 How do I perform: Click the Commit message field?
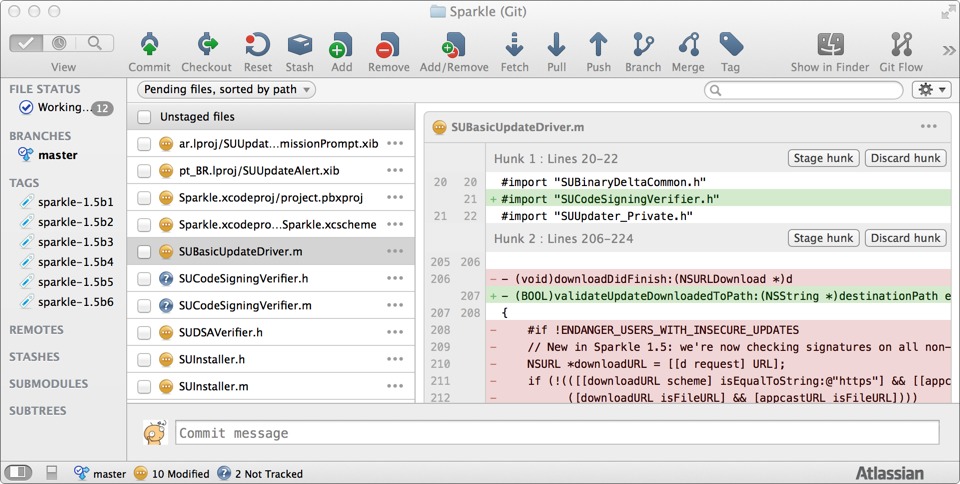[x=557, y=433]
